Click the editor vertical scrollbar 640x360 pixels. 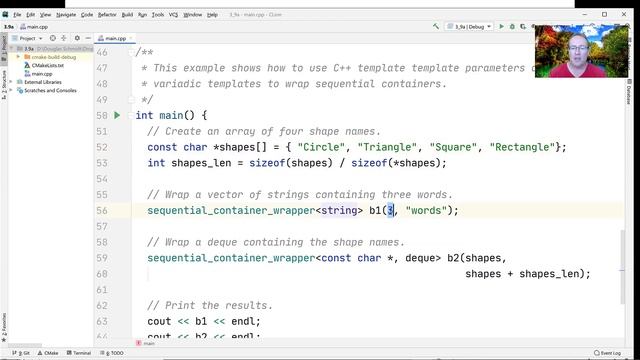click(622, 267)
